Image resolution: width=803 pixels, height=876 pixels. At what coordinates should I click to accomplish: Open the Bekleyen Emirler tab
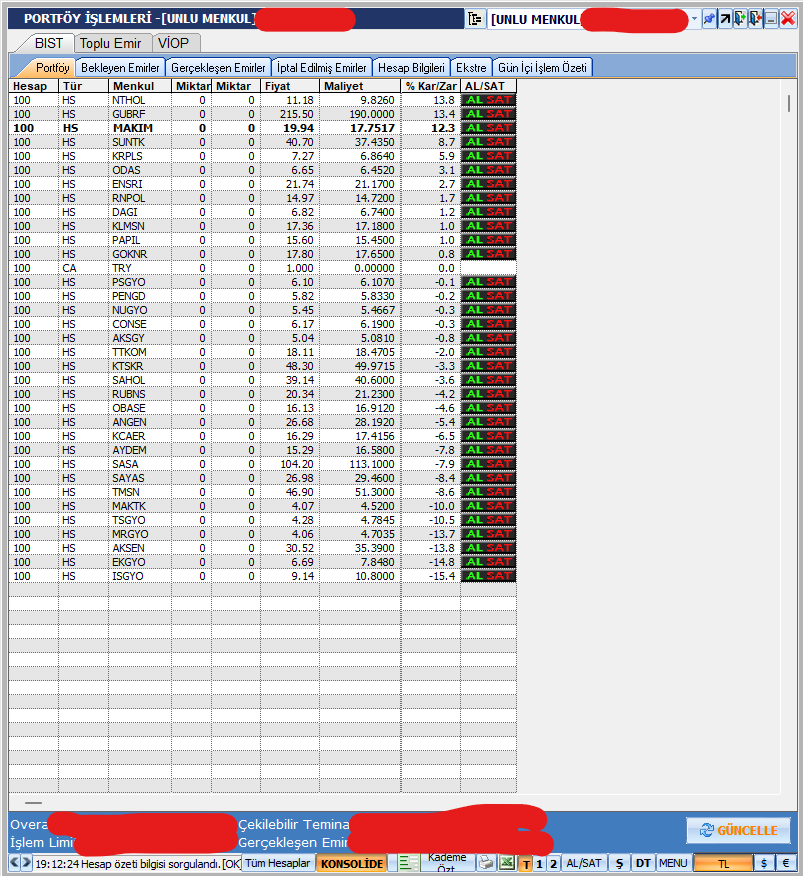[120, 68]
